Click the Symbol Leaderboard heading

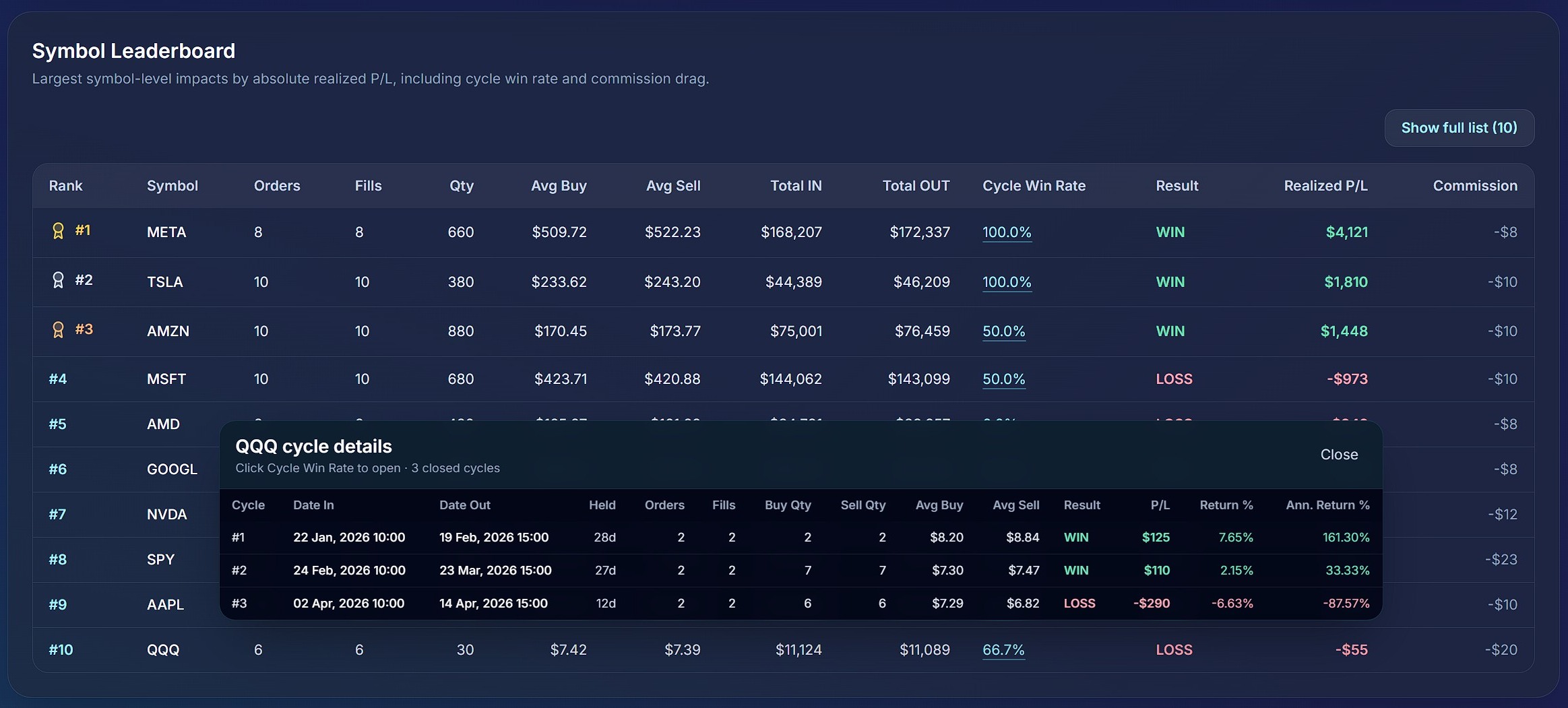point(133,51)
